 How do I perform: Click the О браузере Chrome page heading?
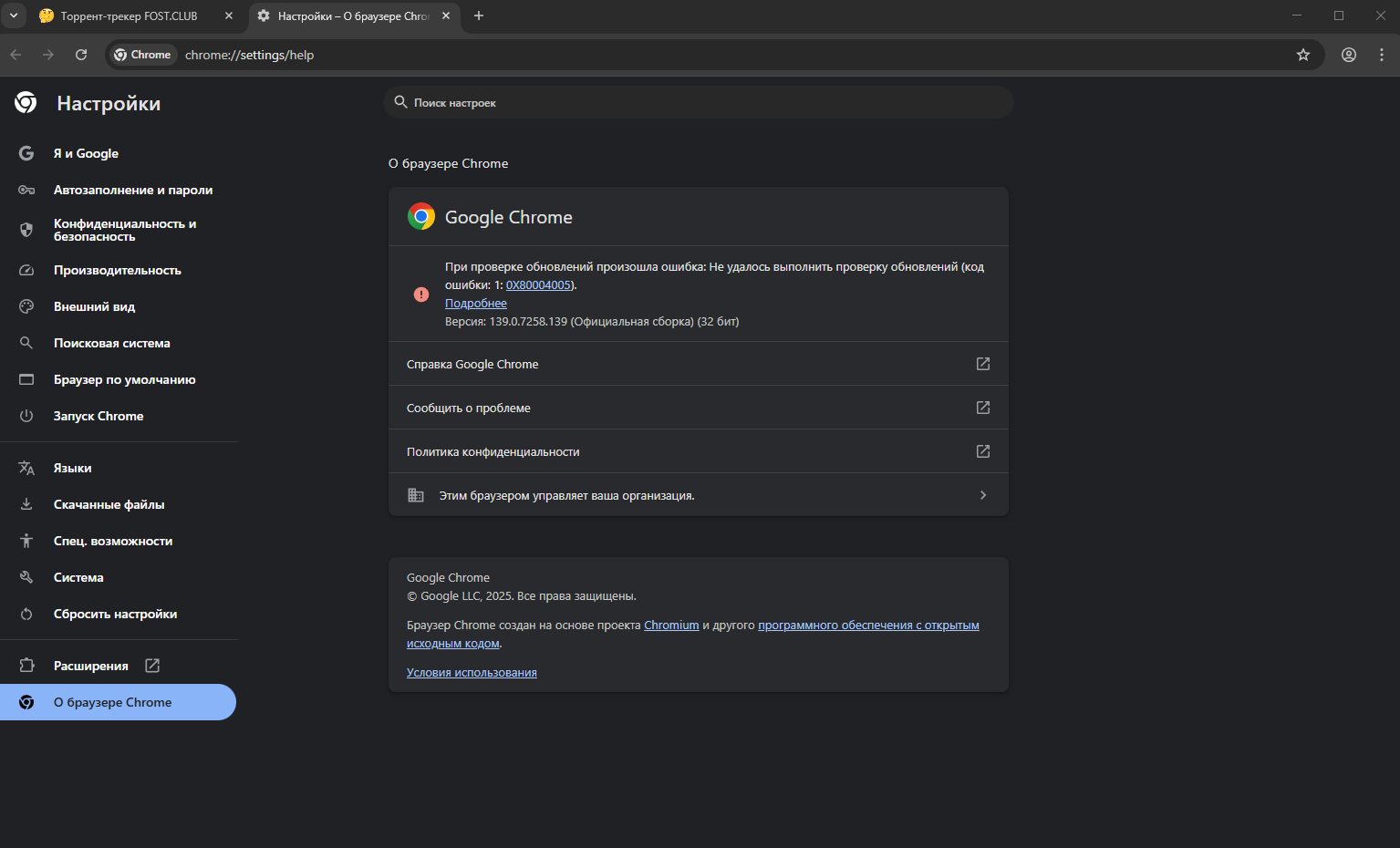[449, 164]
